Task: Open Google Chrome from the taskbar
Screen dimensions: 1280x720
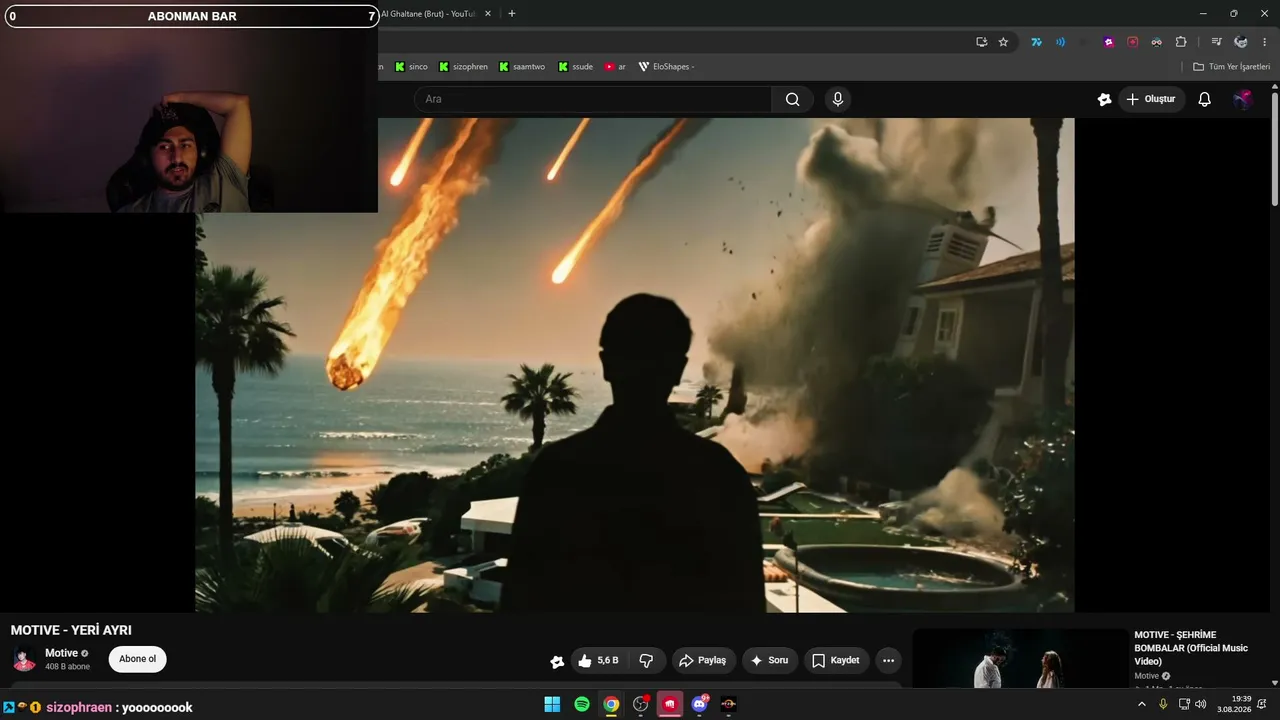Action: click(611, 705)
